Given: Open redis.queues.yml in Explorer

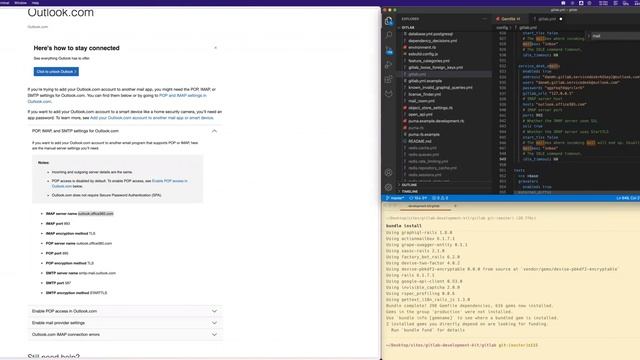Looking at the screenshot, I should point(423,155).
